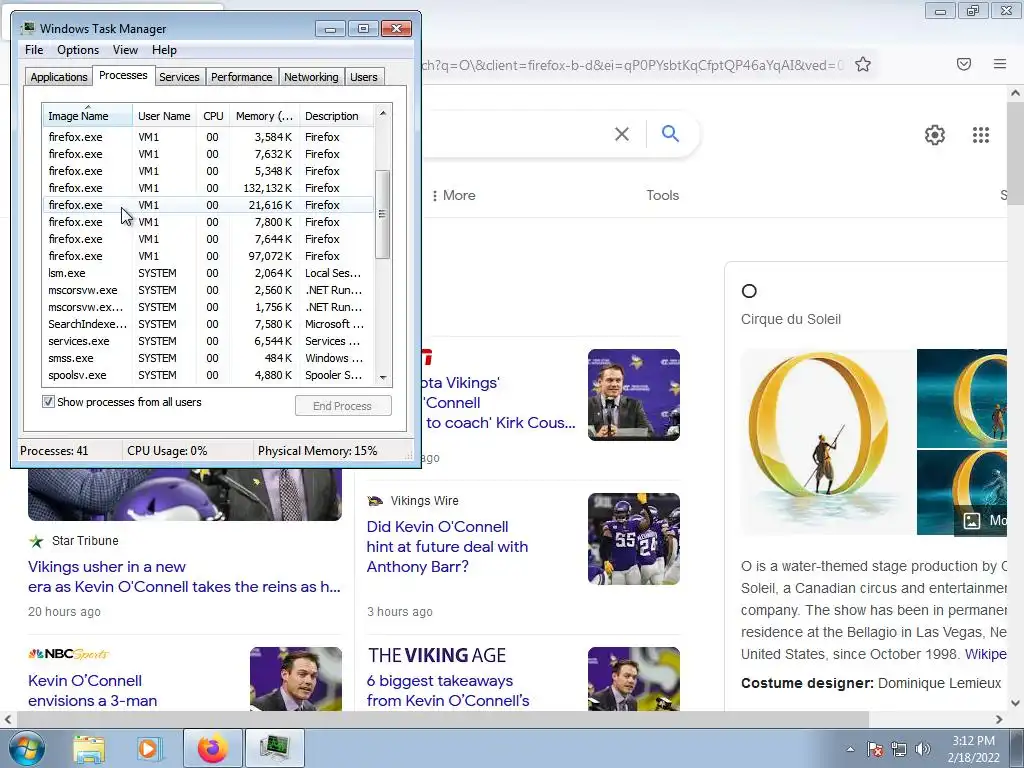Open Google quick settings gear icon

(x=935, y=135)
